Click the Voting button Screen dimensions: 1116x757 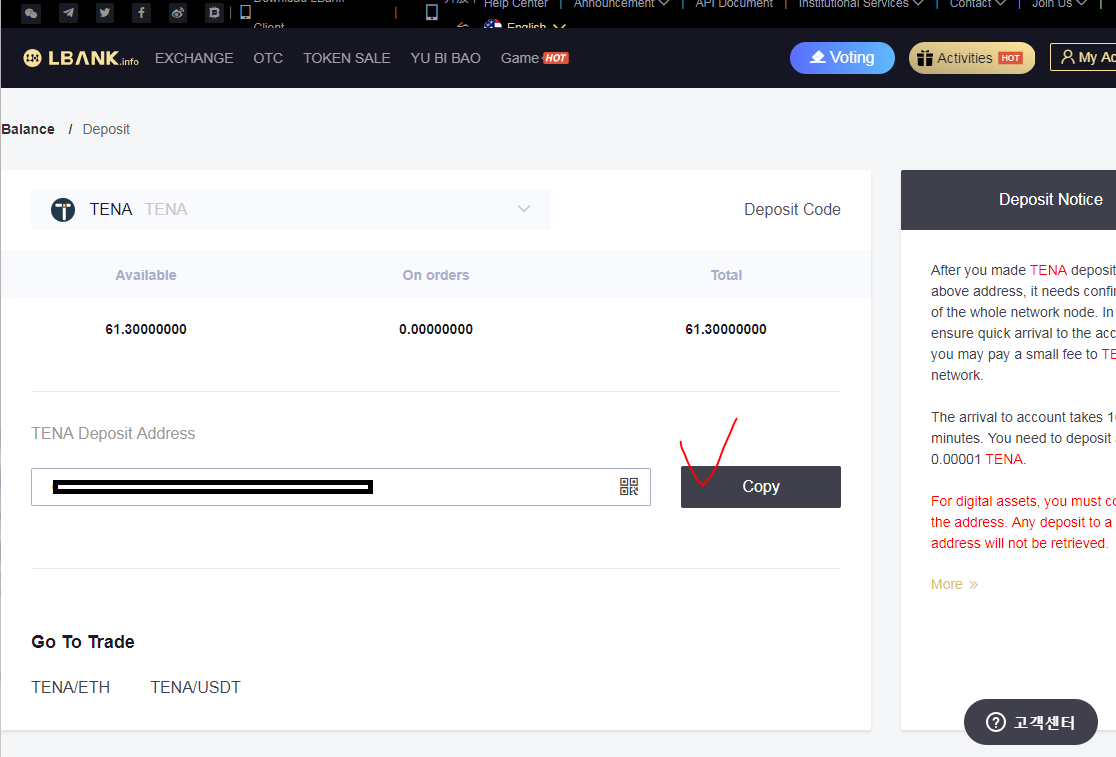[x=842, y=58]
